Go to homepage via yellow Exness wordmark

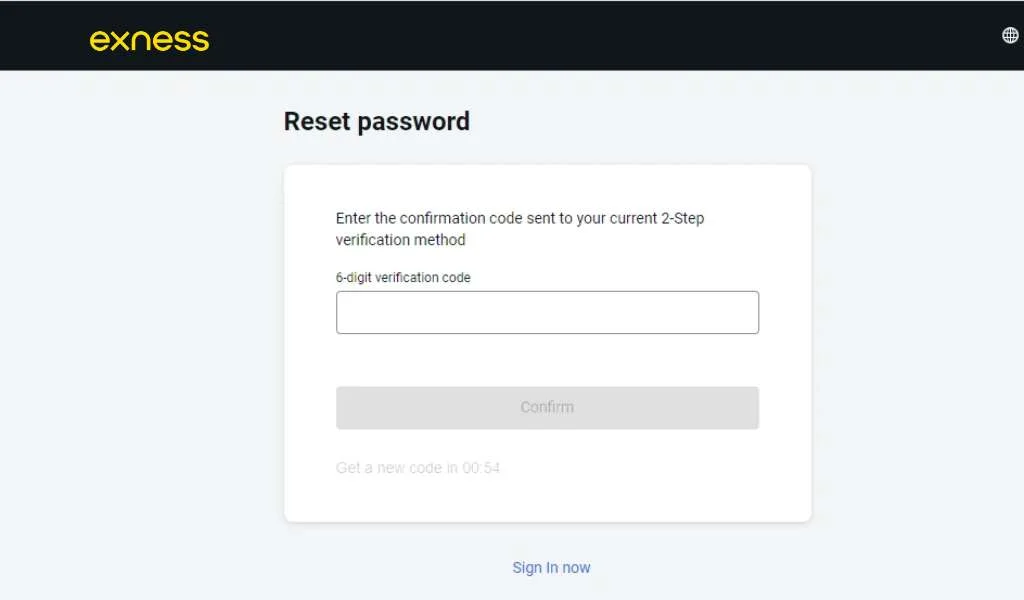point(149,40)
